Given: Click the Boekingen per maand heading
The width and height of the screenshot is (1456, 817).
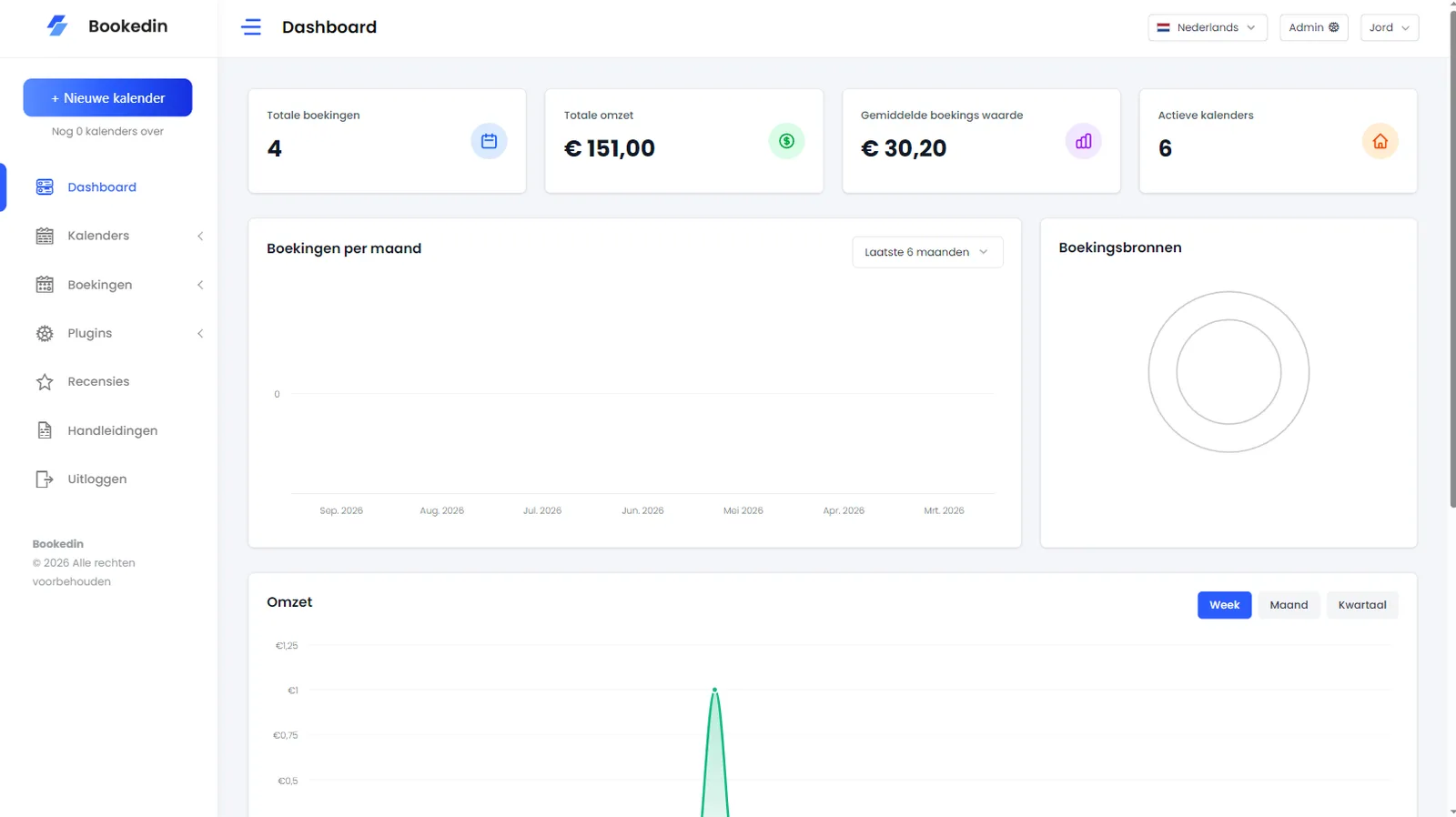Looking at the screenshot, I should click(x=344, y=248).
